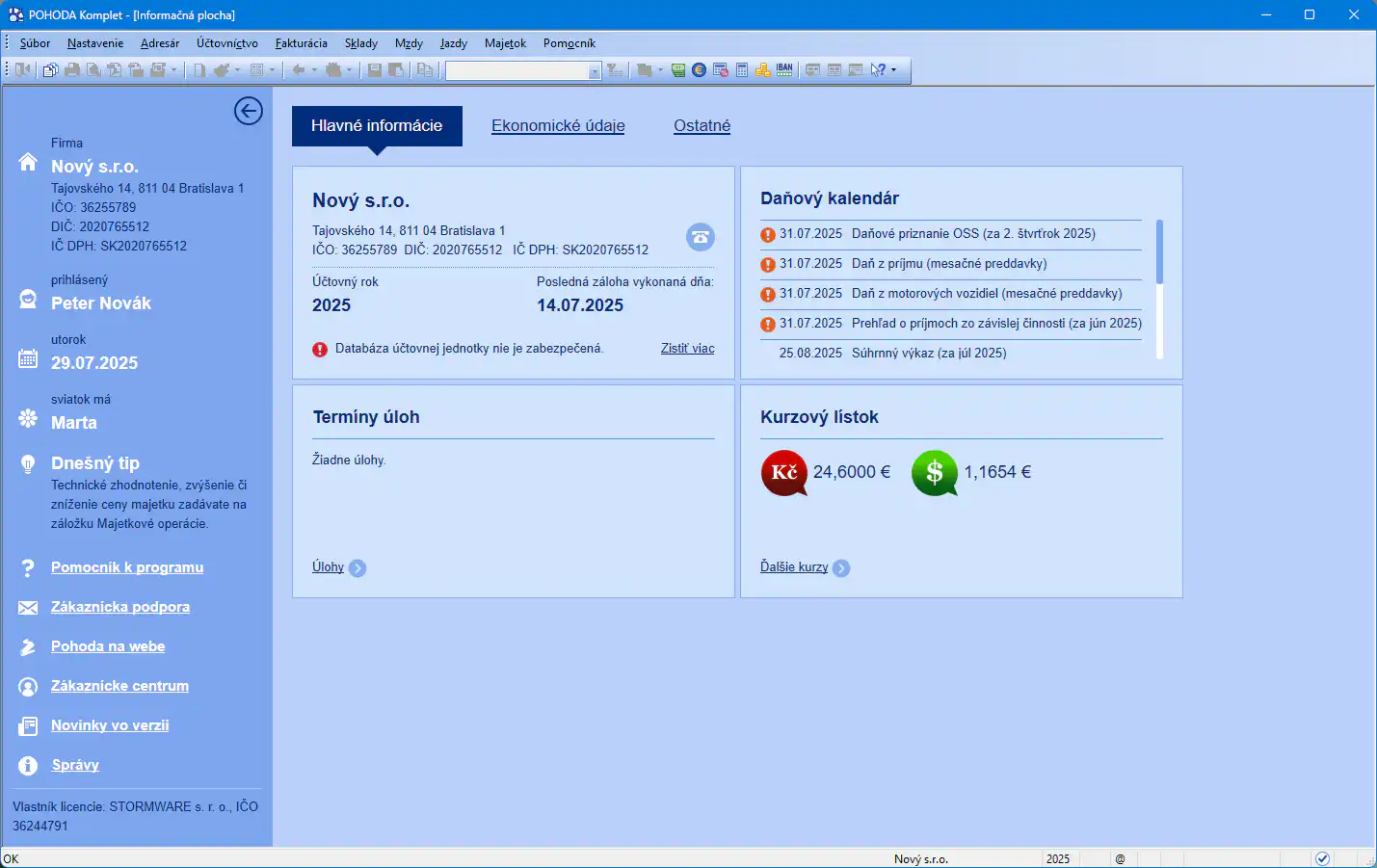Click the back arrow to collapse sidebar
Viewport: 1377px width, 868px height.
(248, 111)
